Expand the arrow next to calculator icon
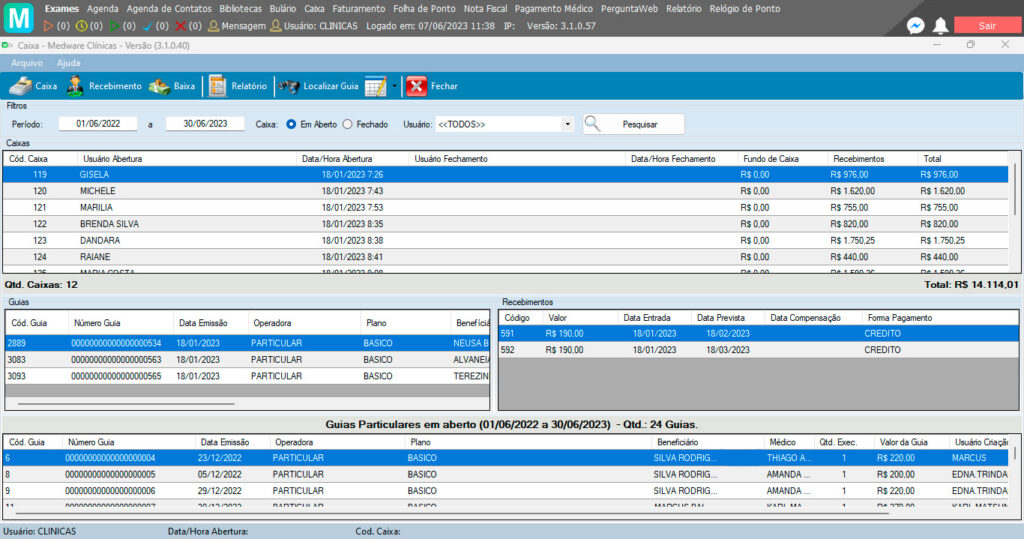Screen dimensions: 1024x539 coord(394,86)
